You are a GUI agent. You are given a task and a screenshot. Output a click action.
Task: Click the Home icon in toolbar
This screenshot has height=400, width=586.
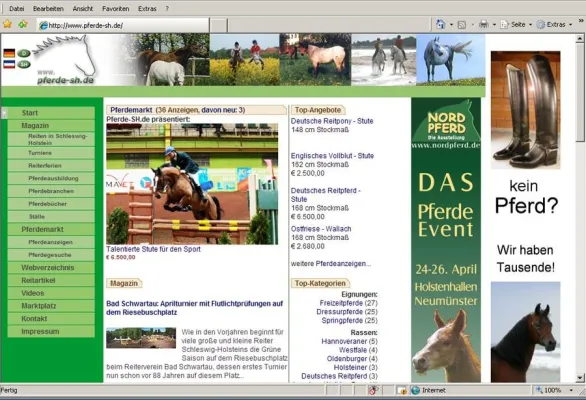pos(441,25)
